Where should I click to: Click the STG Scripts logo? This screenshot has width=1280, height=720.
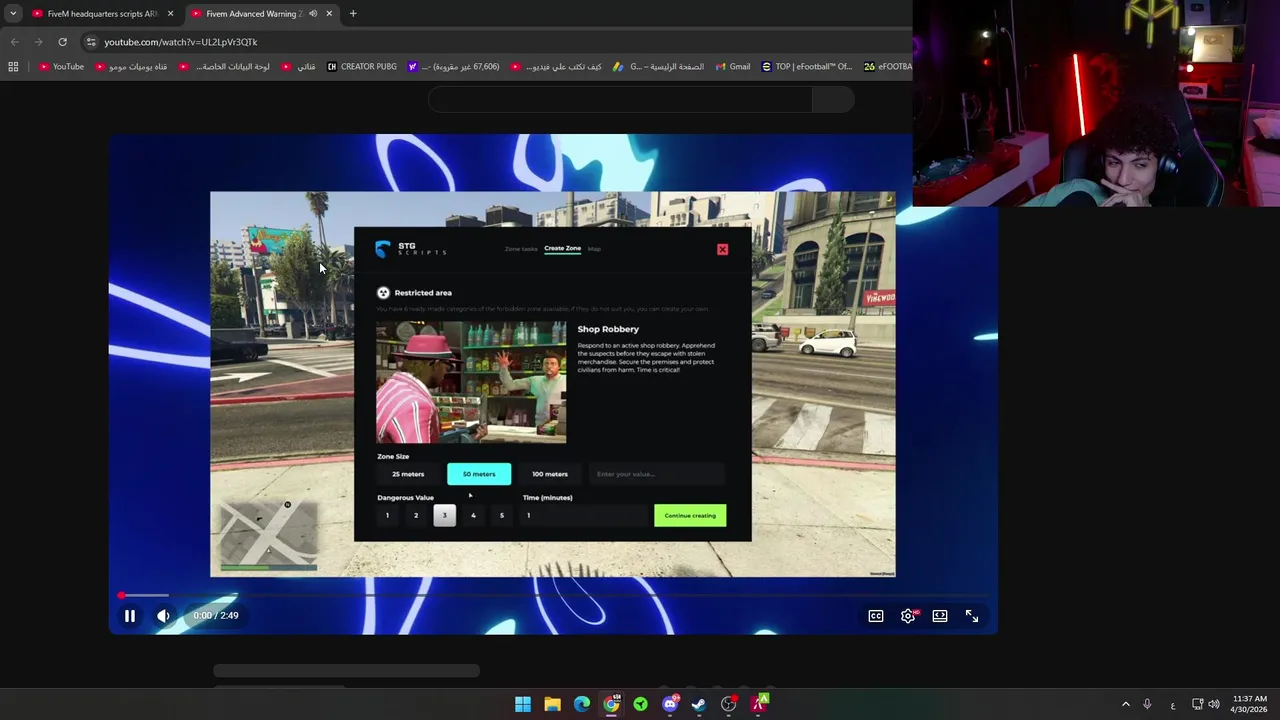tap(411, 249)
